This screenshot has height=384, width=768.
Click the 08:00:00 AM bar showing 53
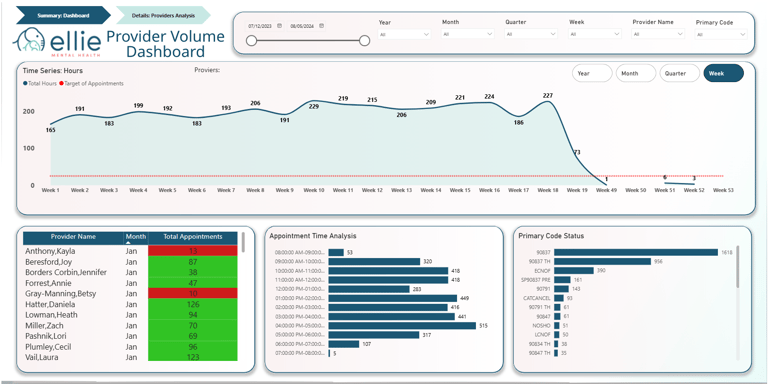336,253
